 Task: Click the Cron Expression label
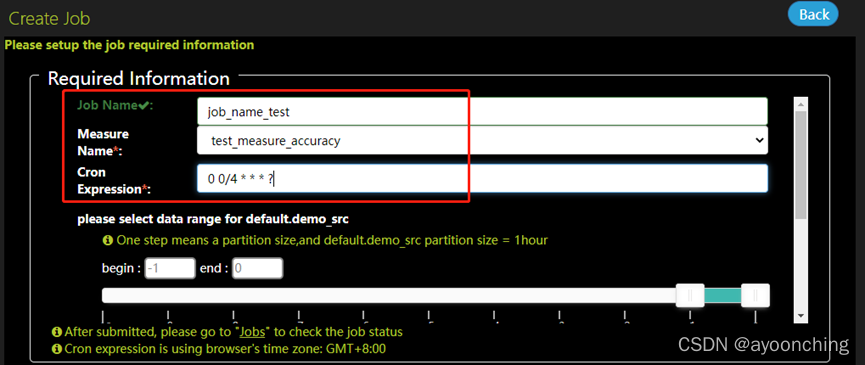(114, 180)
